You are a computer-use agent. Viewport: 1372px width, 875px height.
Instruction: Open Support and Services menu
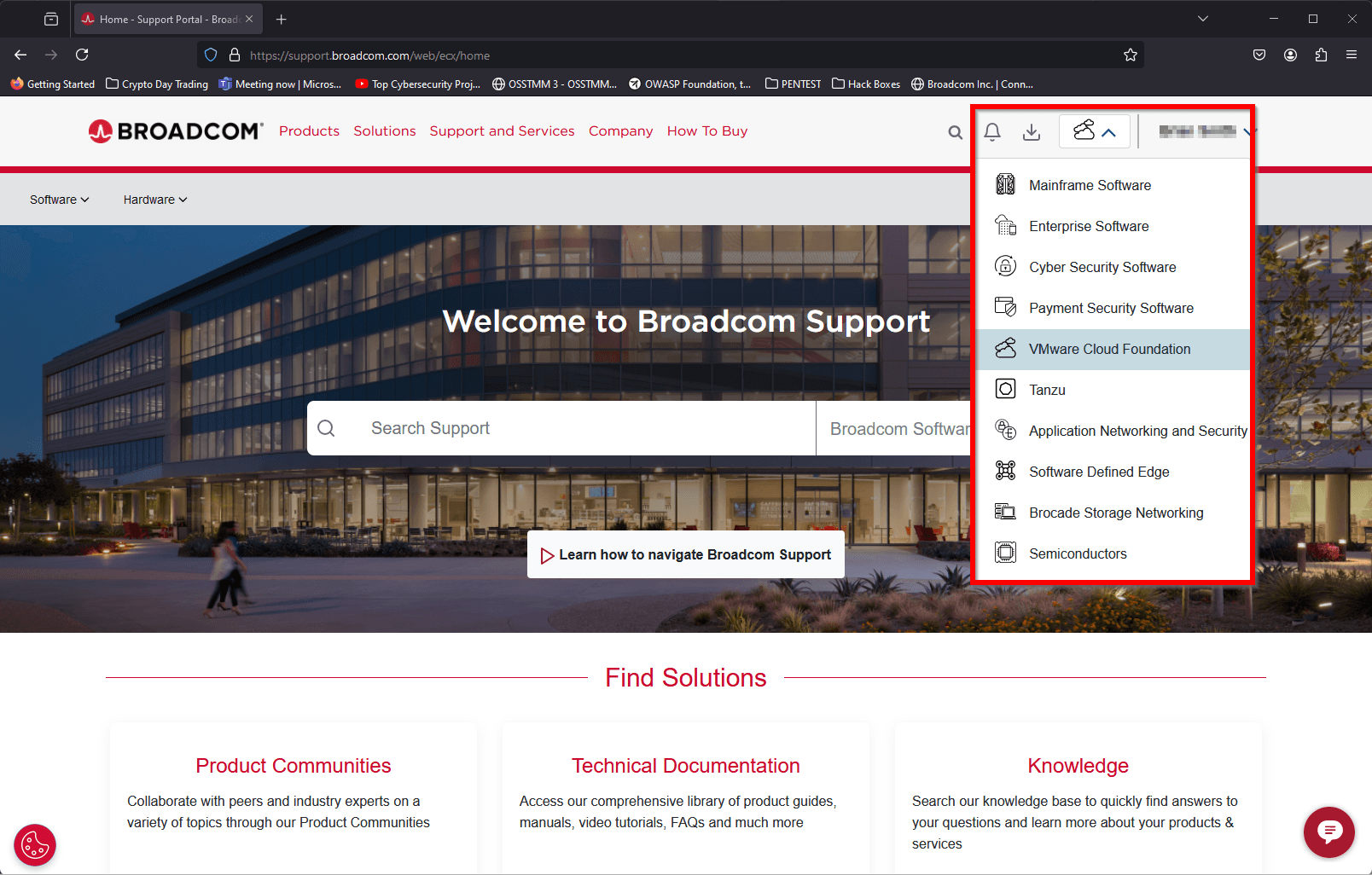coord(502,131)
